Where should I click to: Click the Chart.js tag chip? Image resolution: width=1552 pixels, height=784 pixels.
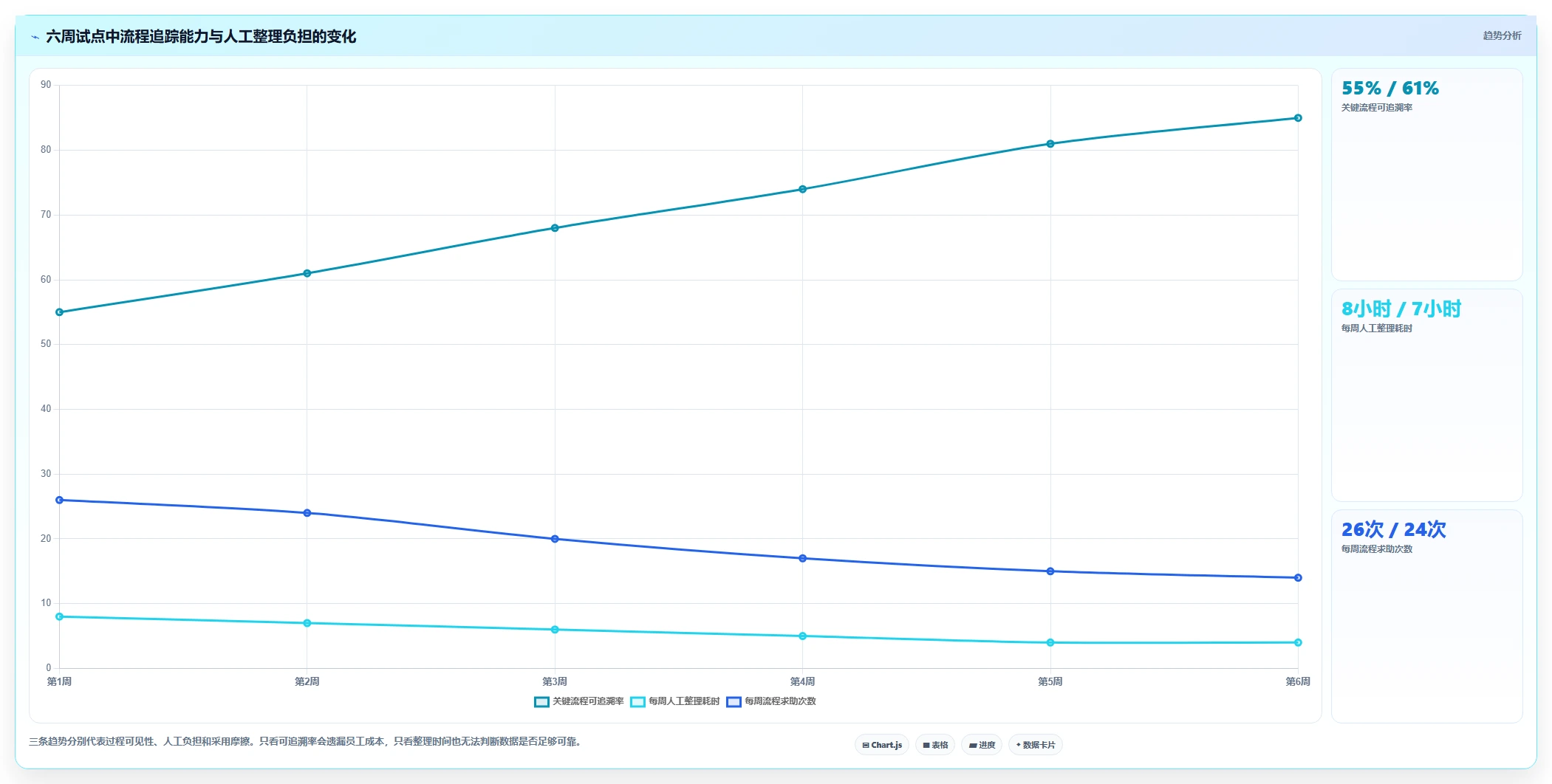882,745
